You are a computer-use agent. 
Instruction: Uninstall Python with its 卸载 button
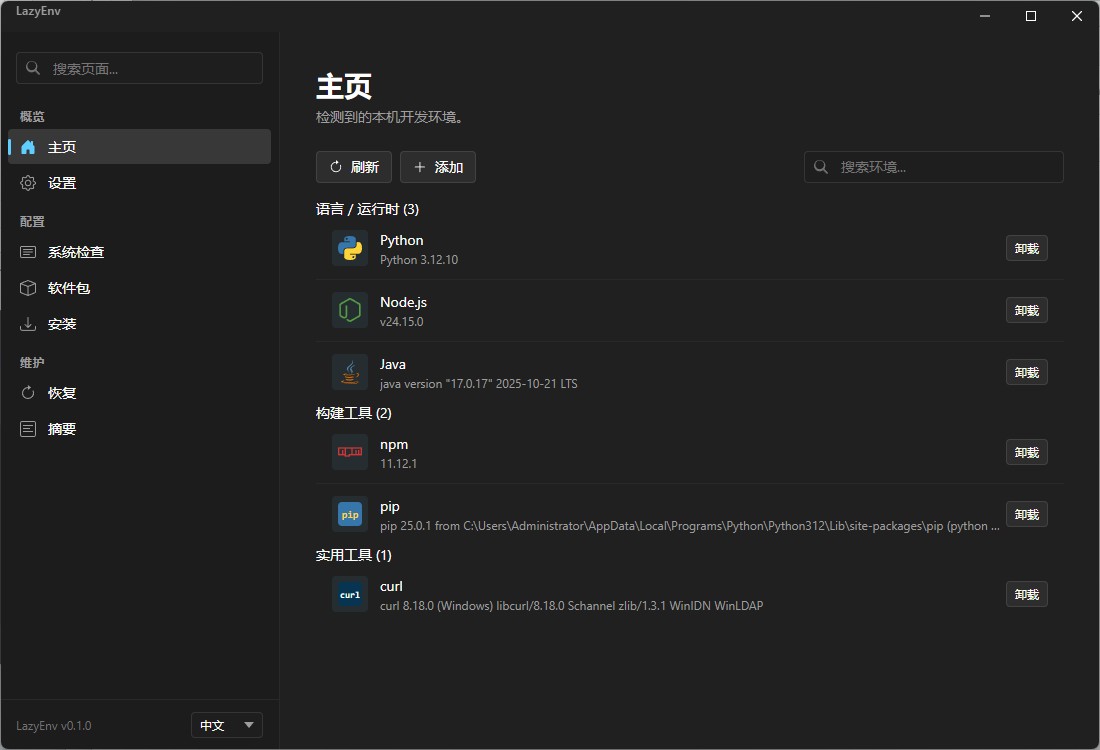pos(1026,248)
